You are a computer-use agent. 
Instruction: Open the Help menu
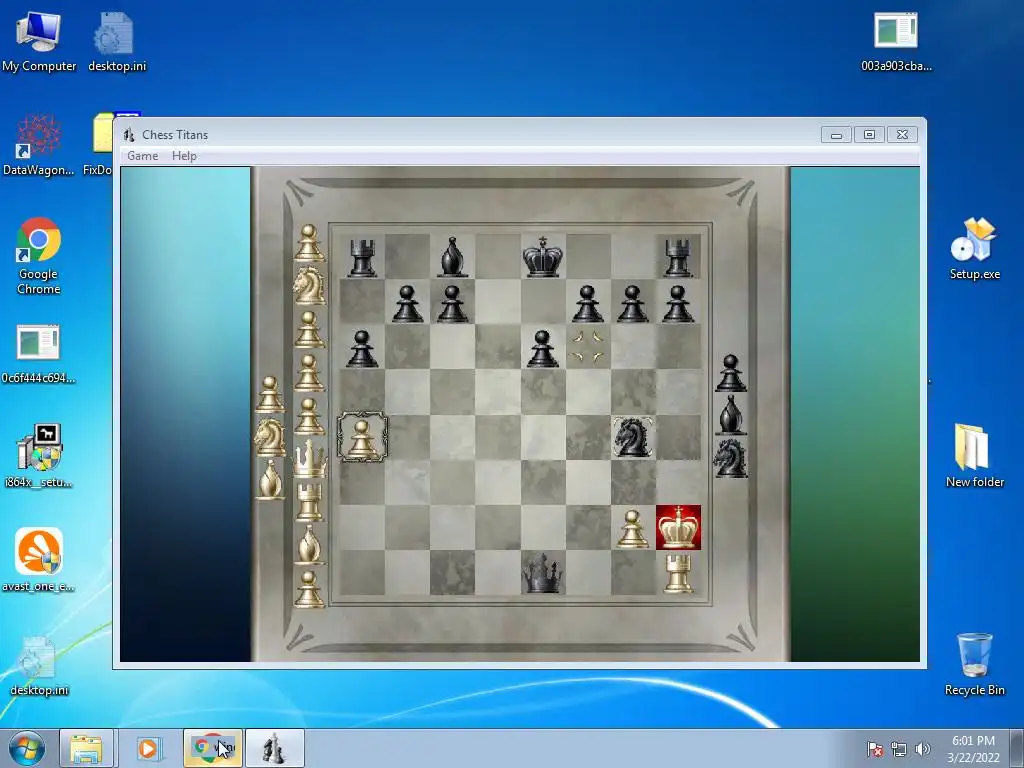tap(184, 155)
